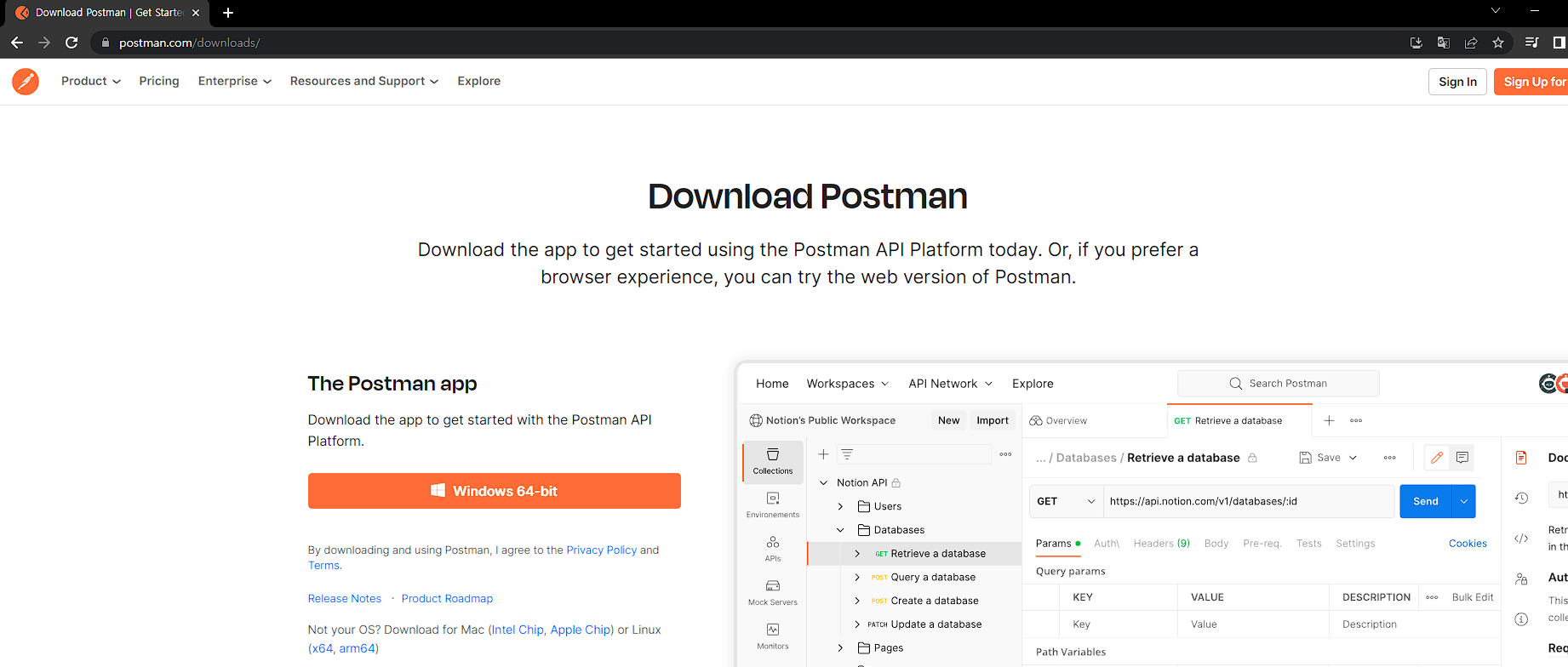Screen dimensions: 1568x667
Task: Click the translate page icon in address bar
Action: coord(1444,43)
